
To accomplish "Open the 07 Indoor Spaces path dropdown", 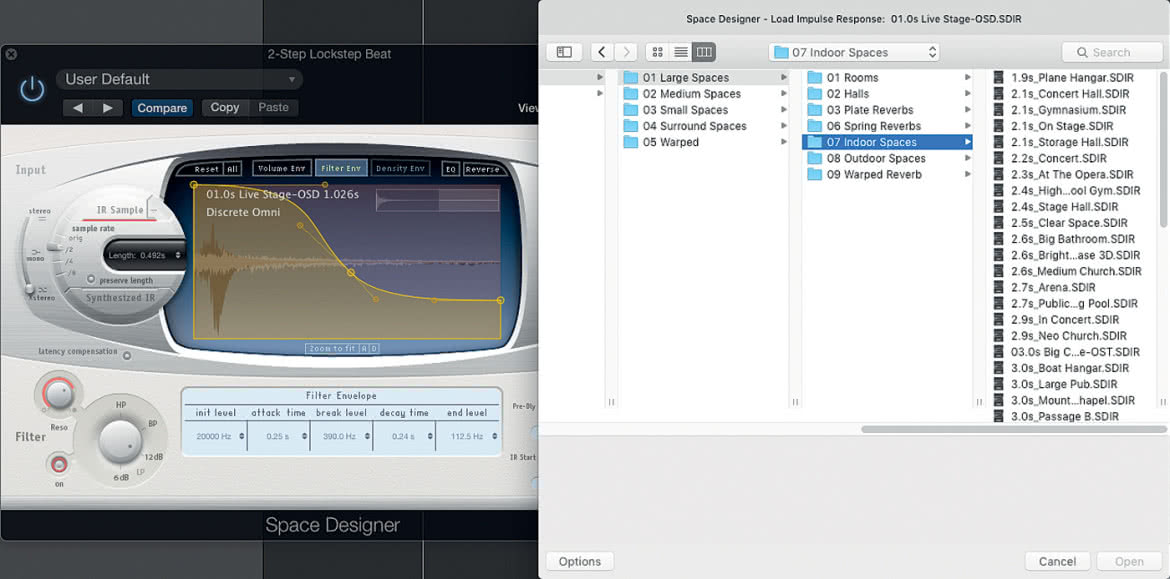I will click(x=854, y=52).
